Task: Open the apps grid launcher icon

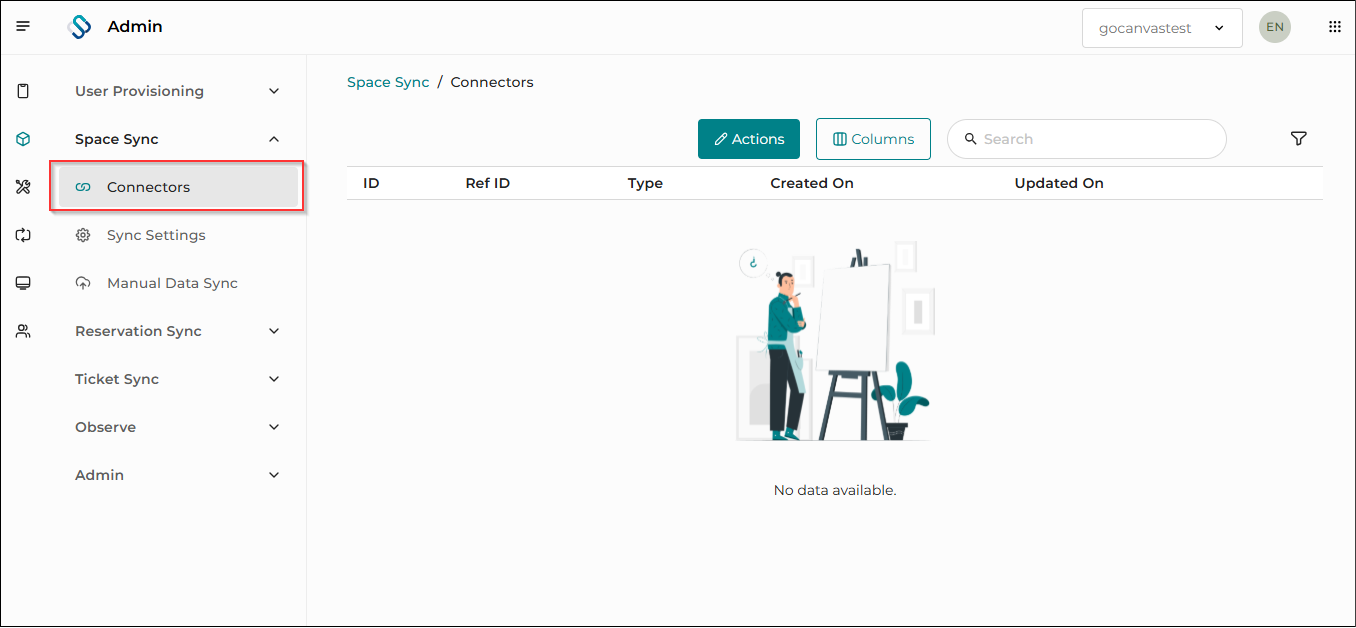Action: 1334,27
